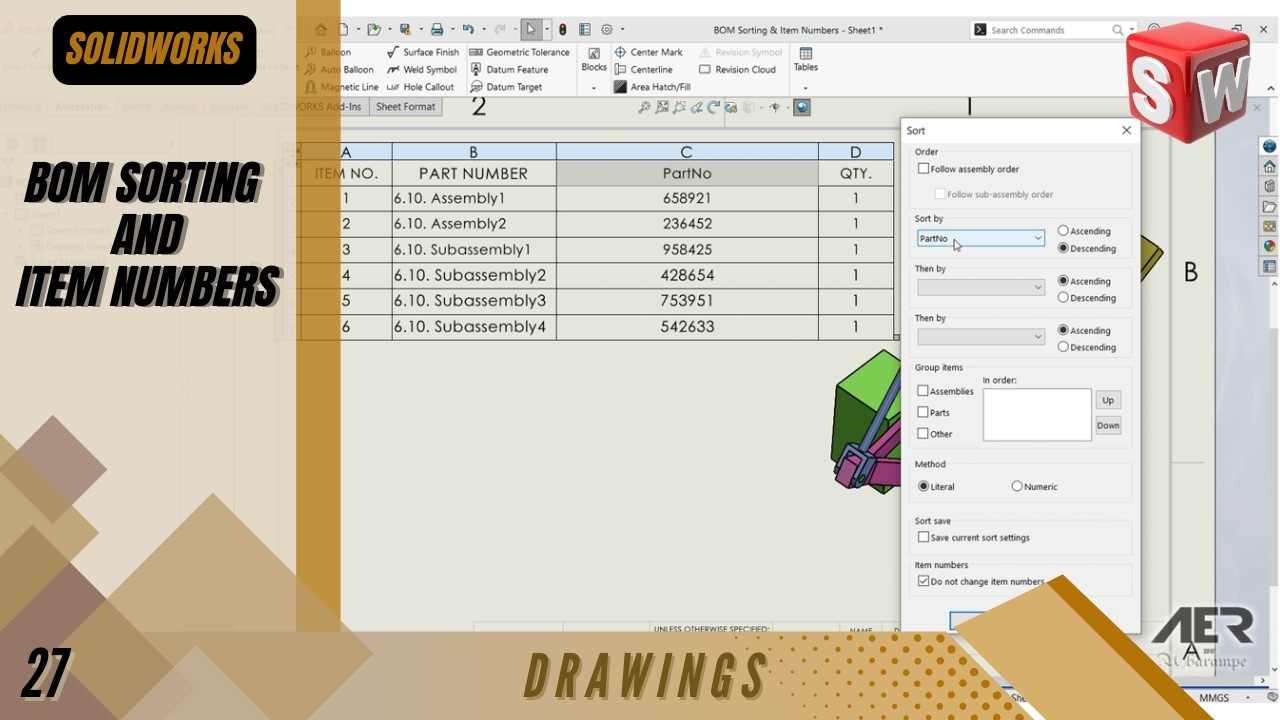
Task: Open Appearances tab in task pane
Action: pyautogui.click(x=1269, y=246)
